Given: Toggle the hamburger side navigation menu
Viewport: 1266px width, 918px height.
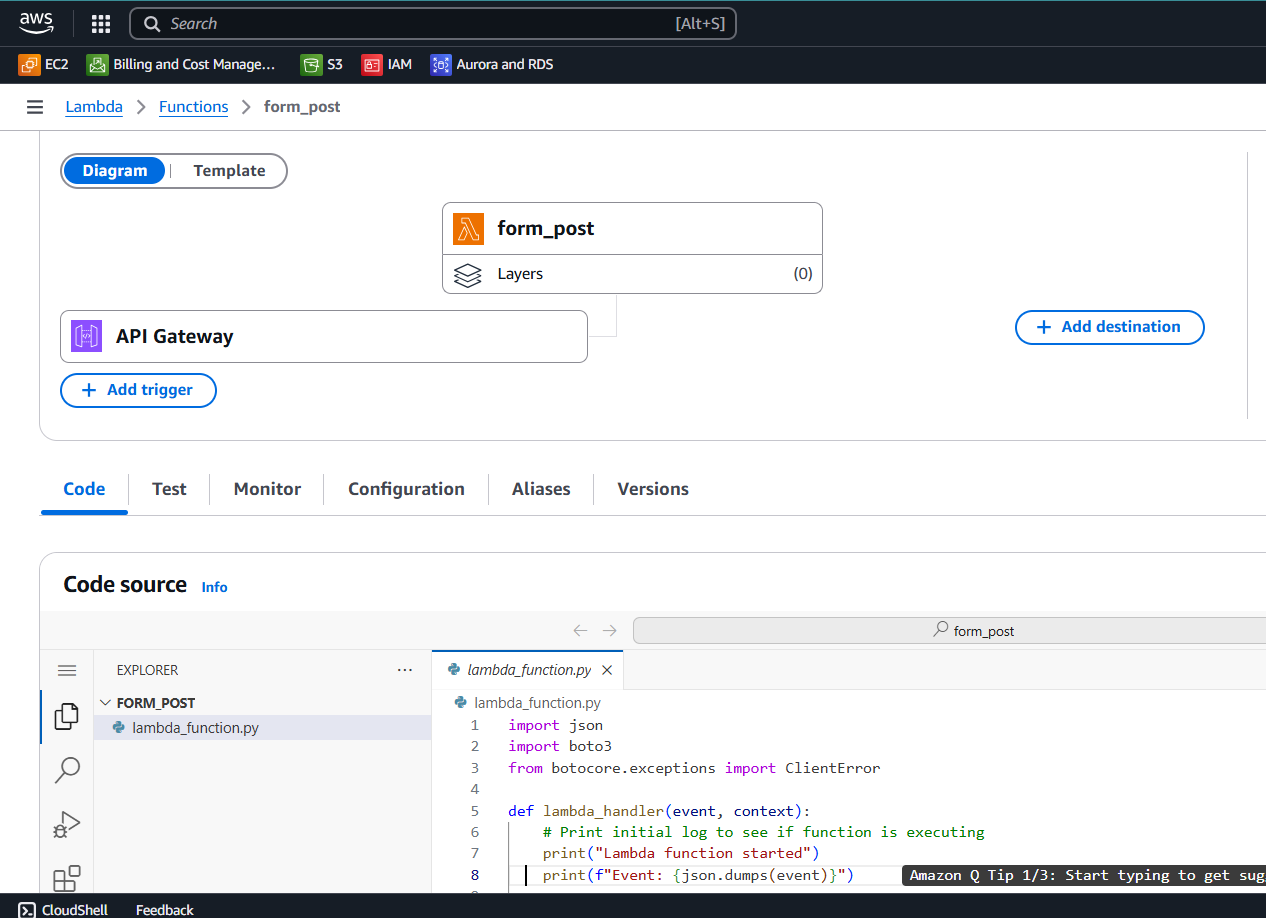Looking at the screenshot, I should coord(35,107).
